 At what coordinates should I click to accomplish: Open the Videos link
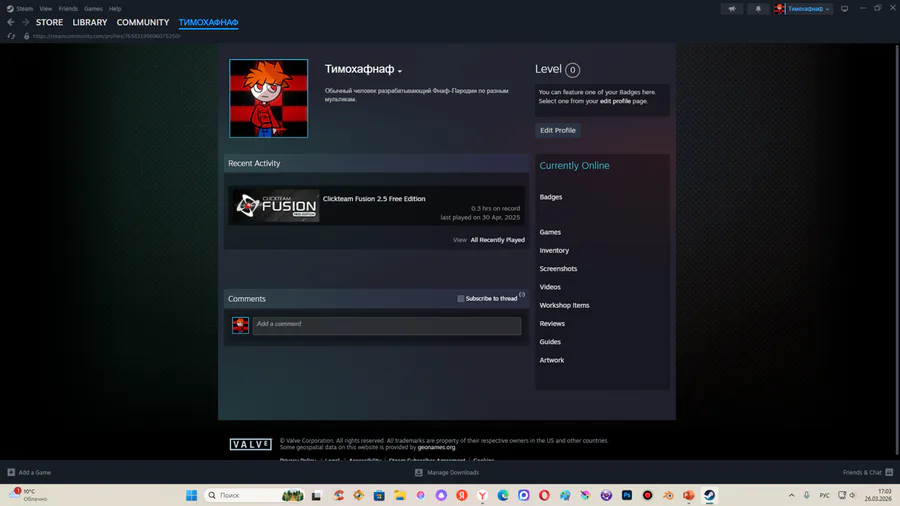[x=550, y=287]
